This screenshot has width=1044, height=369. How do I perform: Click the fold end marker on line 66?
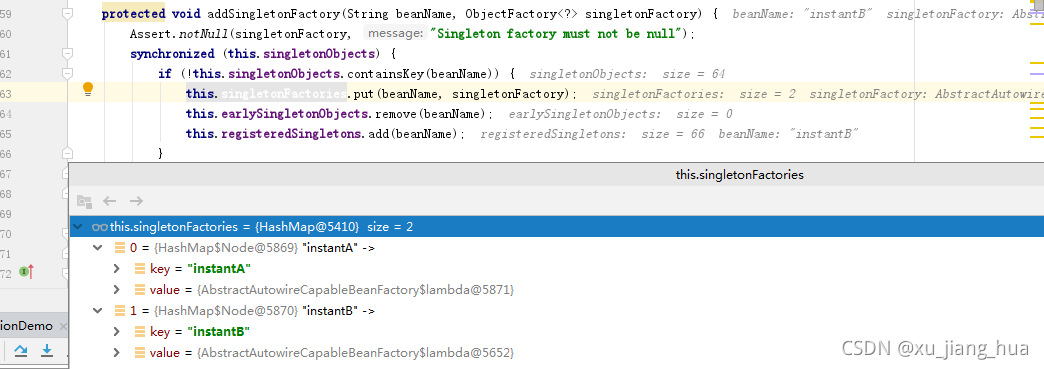pos(67,153)
